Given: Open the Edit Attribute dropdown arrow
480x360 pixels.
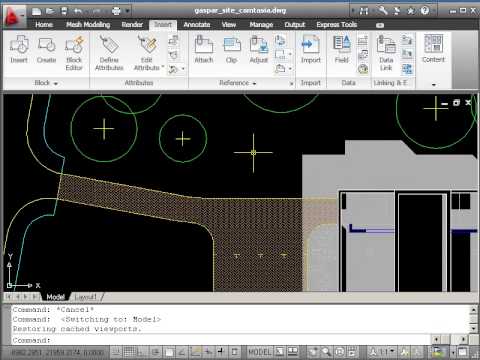Looking at the screenshot, I should (163, 67).
